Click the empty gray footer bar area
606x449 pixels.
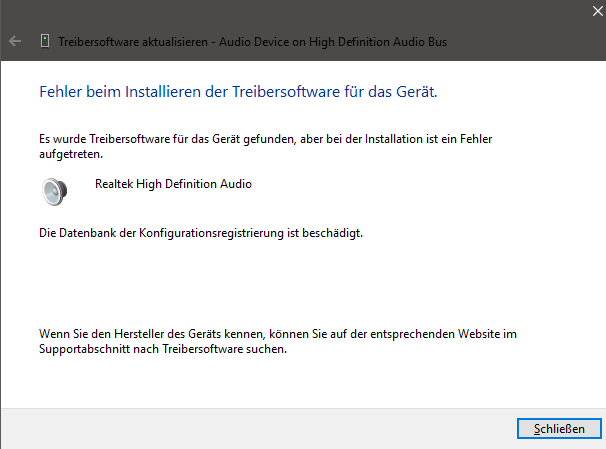tap(255, 429)
